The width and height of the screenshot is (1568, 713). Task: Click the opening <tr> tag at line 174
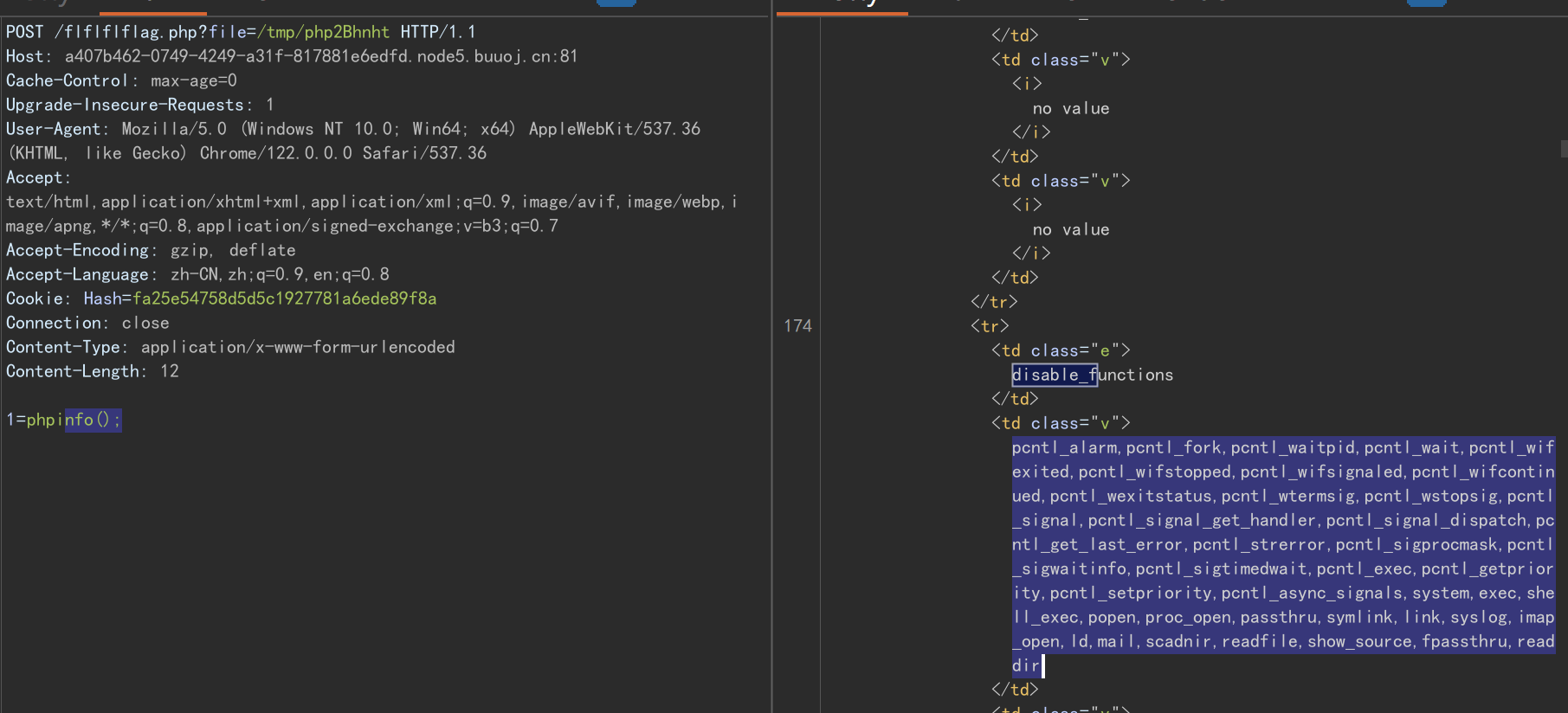point(990,326)
